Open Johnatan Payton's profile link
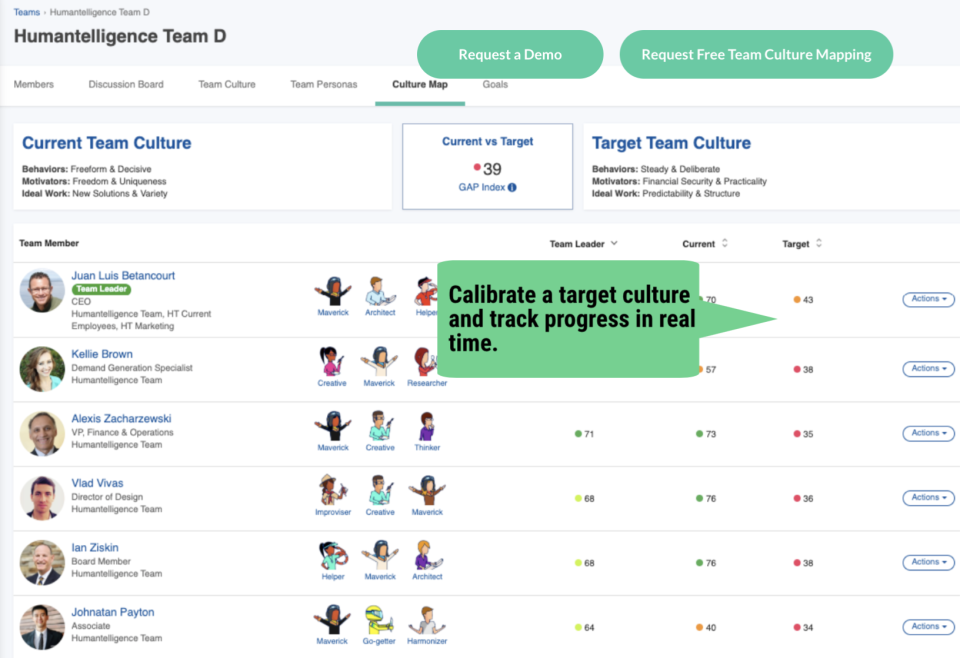Screen dimensions: 960x658 point(113,612)
